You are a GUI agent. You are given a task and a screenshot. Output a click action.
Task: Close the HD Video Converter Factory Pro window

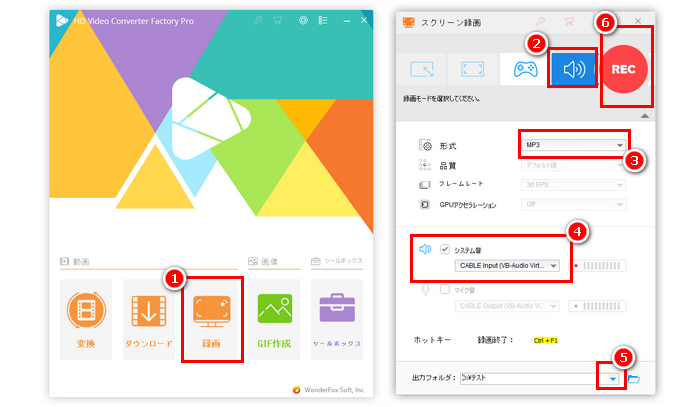pyautogui.click(x=364, y=20)
